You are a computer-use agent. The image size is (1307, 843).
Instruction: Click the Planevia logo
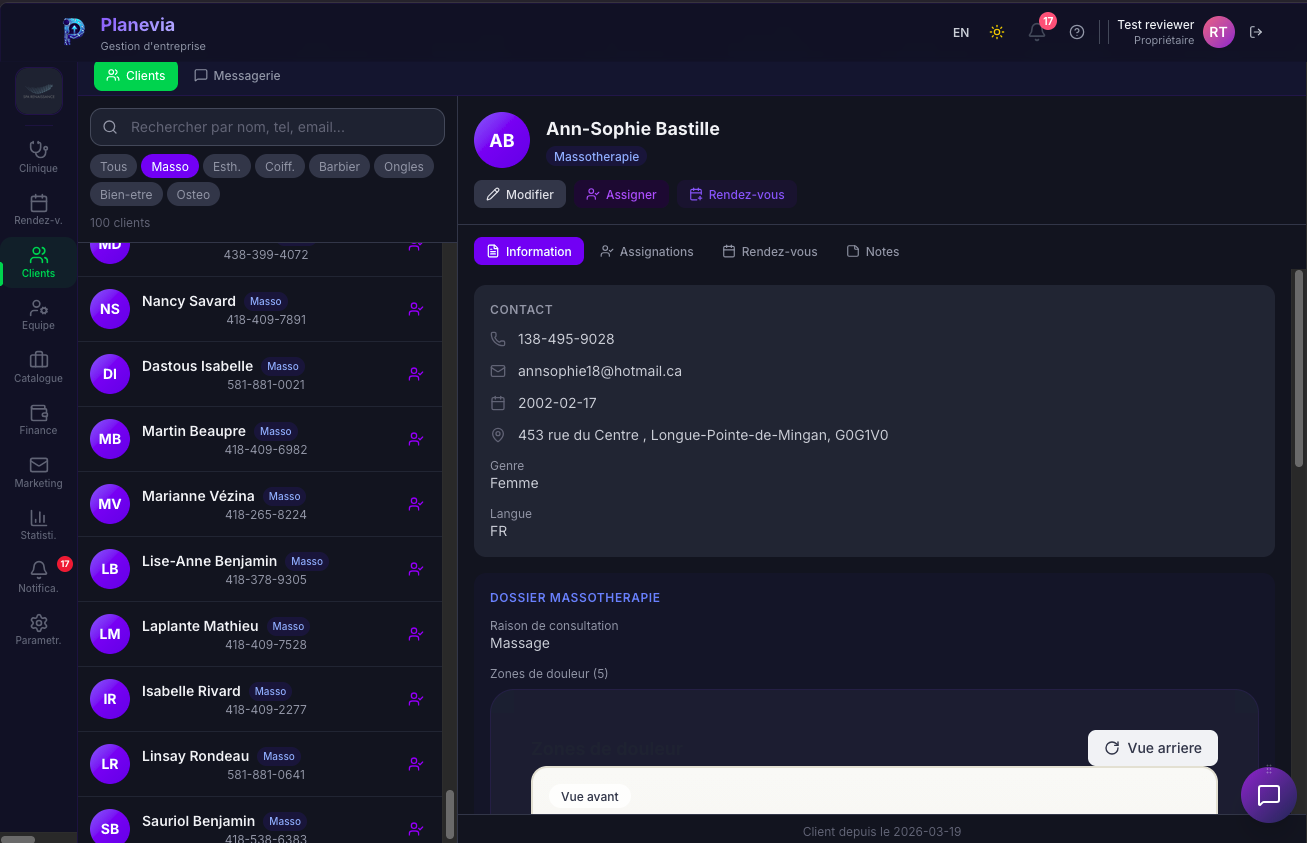coord(74,32)
